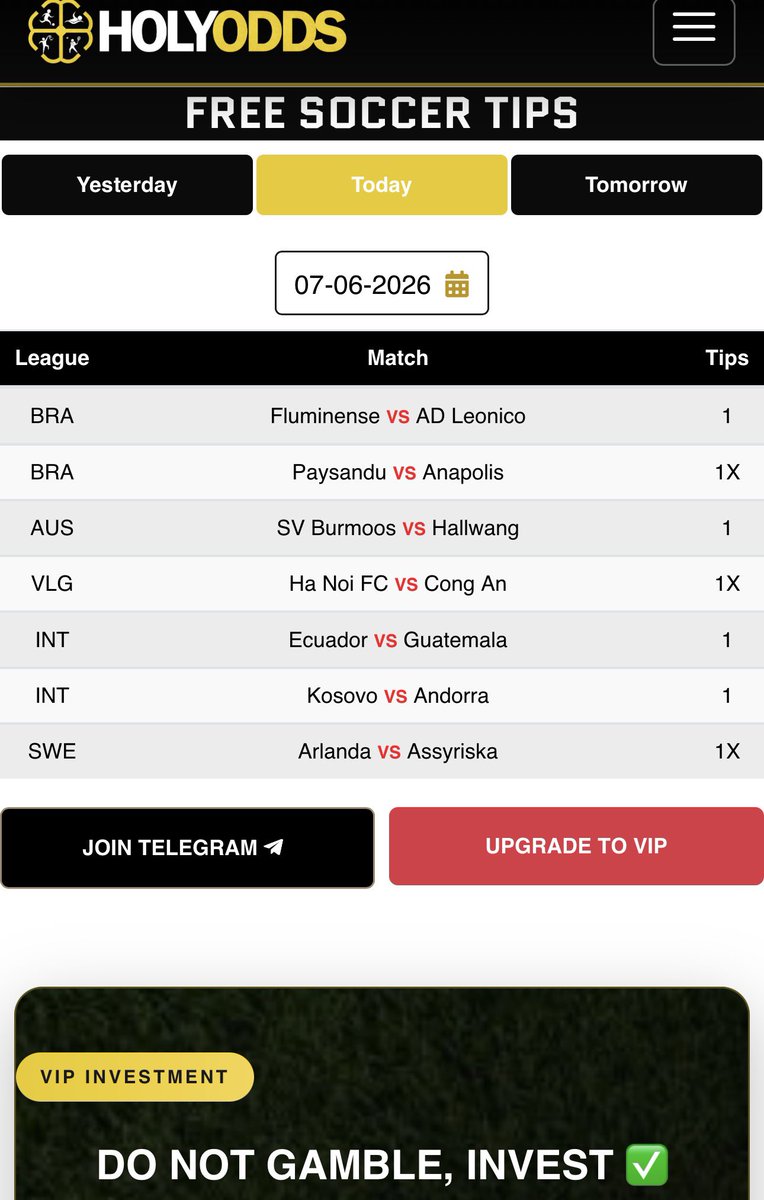The width and height of the screenshot is (764, 1200).
Task: Click the HOLYODDS wordmark text
Action: [x=222, y=33]
